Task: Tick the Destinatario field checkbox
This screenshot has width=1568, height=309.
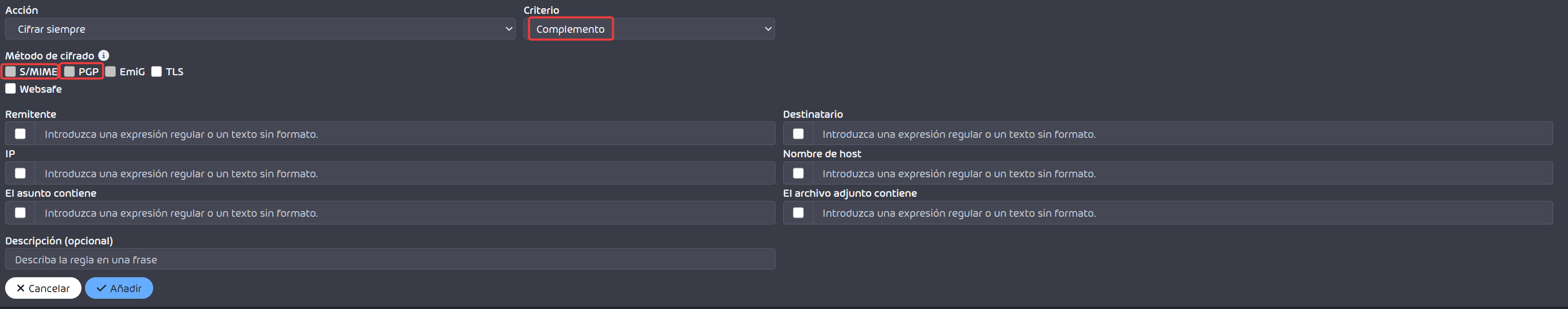Action: [798, 133]
